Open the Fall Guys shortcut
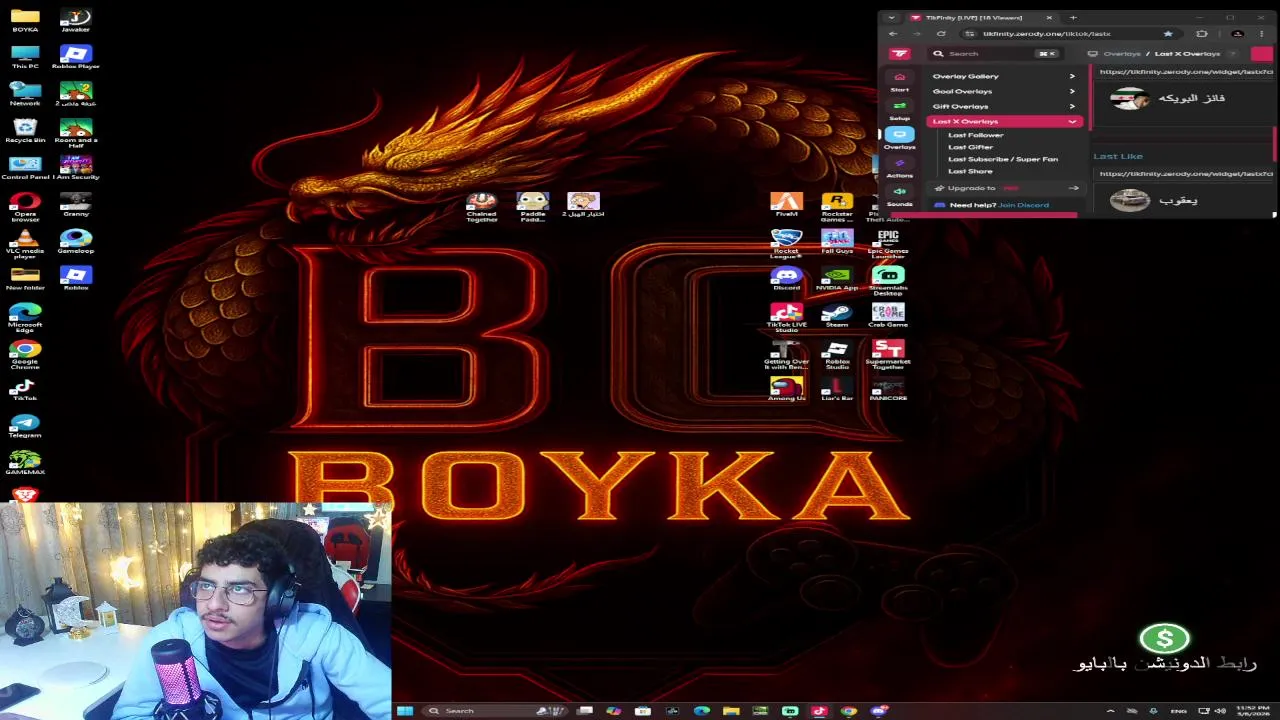 837,242
